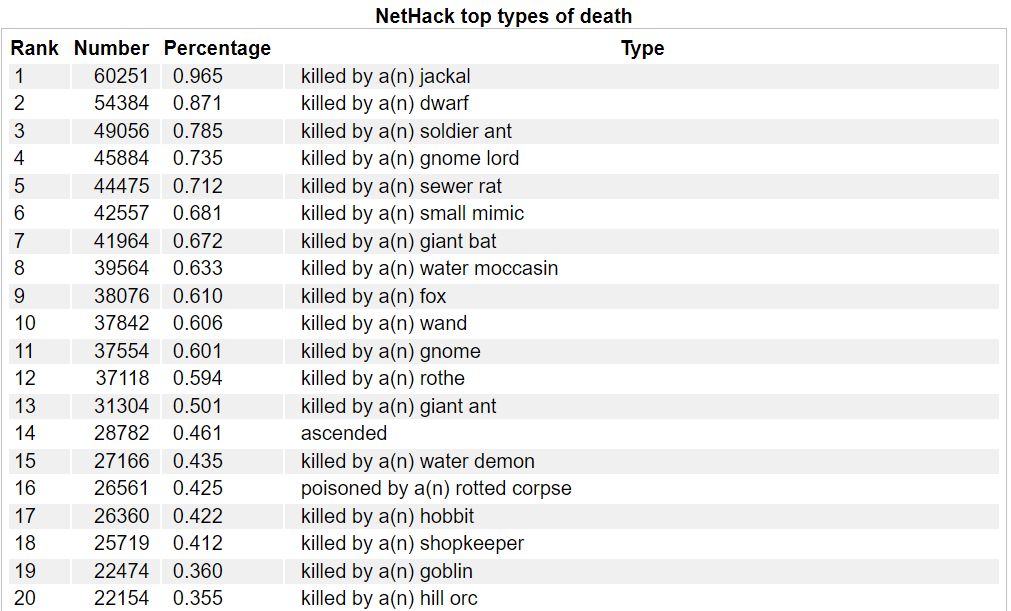
Task: Click the number 45884 in gnome lord row
Action: coord(121,158)
